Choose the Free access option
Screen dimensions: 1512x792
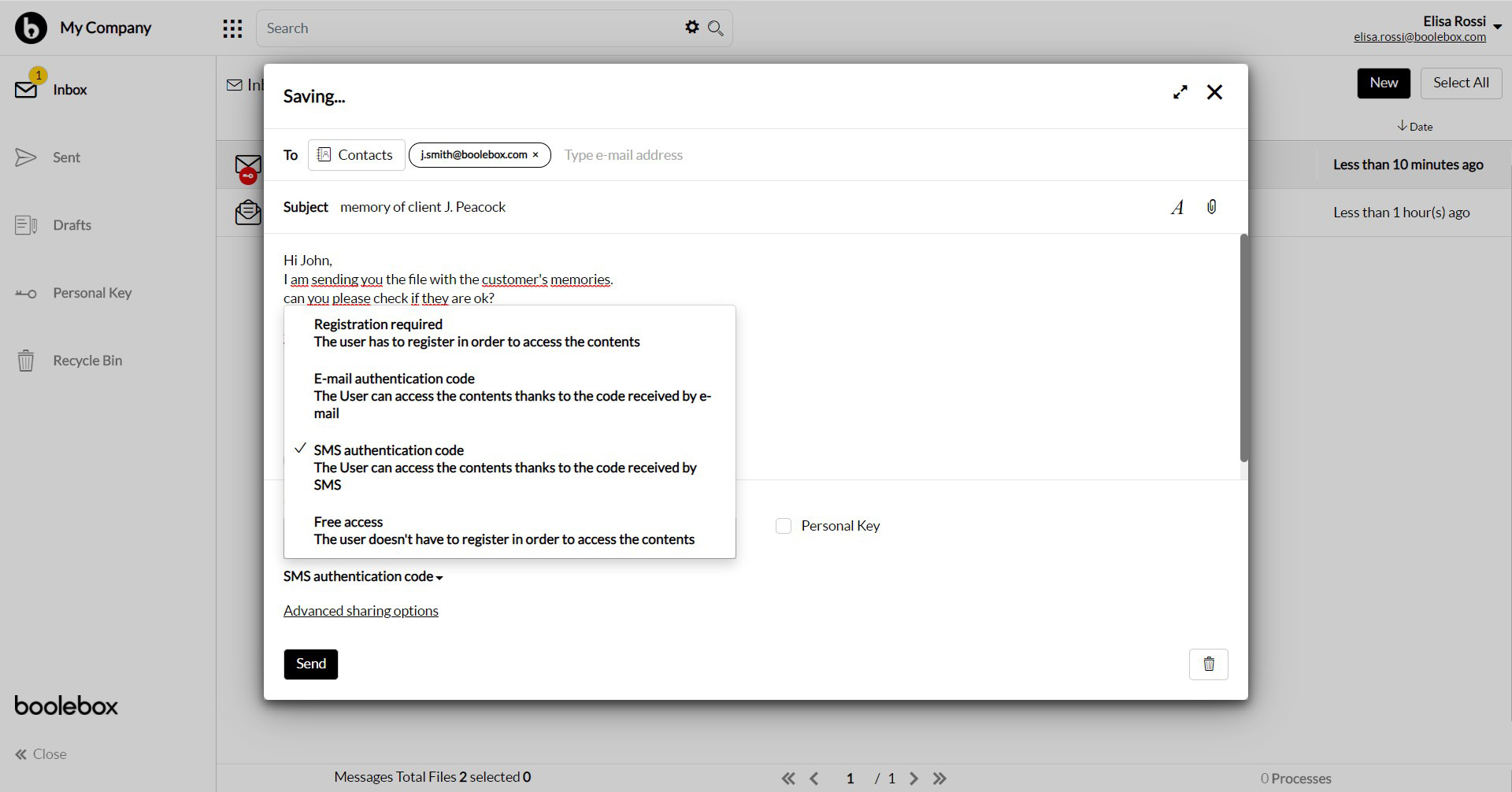(504, 531)
